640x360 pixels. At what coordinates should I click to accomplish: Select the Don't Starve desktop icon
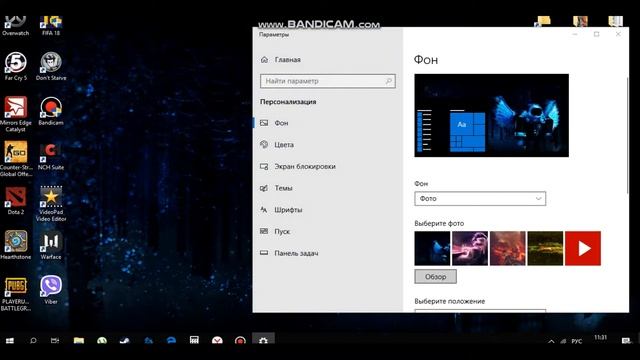pos(51,66)
